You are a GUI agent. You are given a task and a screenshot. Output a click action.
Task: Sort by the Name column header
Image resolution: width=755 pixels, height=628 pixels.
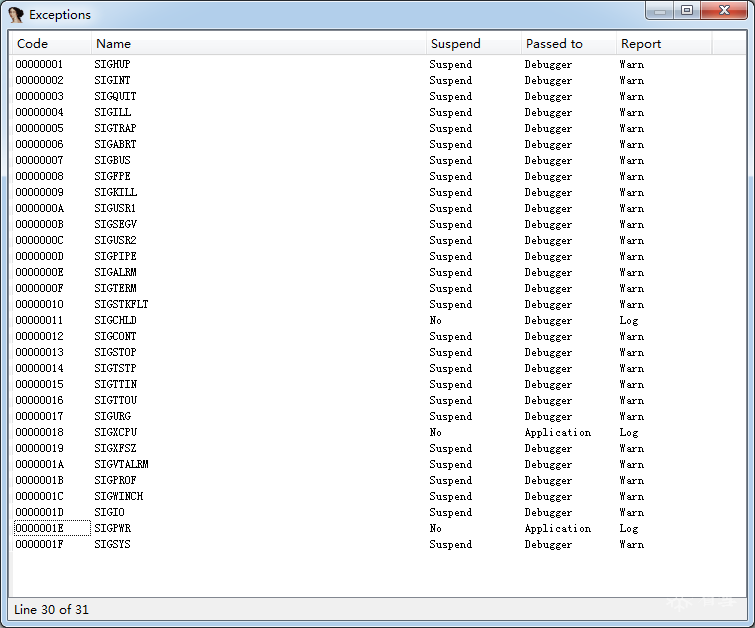(259, 44)
